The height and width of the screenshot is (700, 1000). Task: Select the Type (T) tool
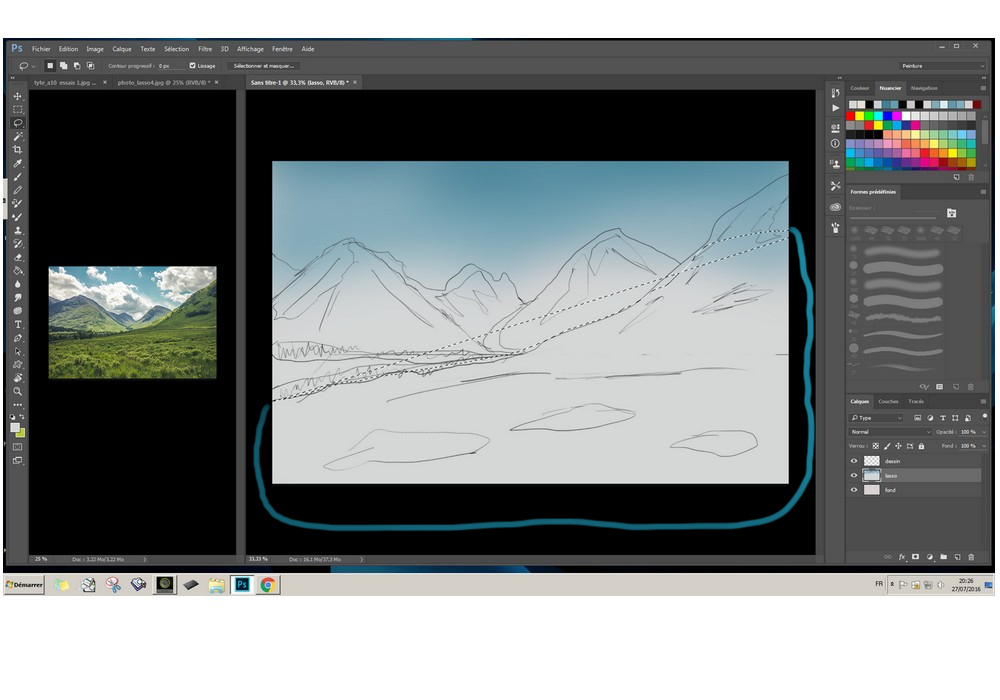coord(17,325)
